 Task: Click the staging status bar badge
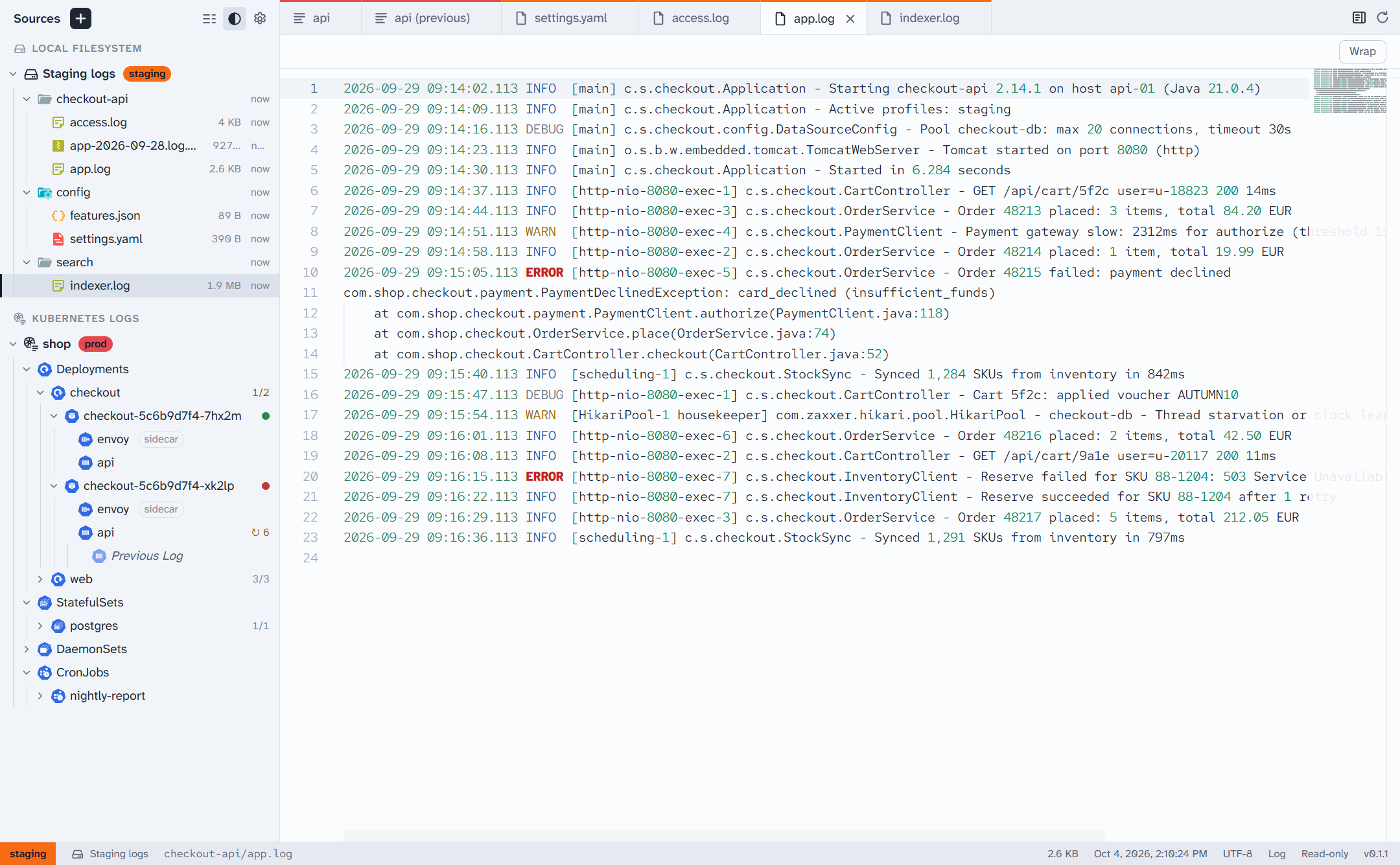coord(28,854)
